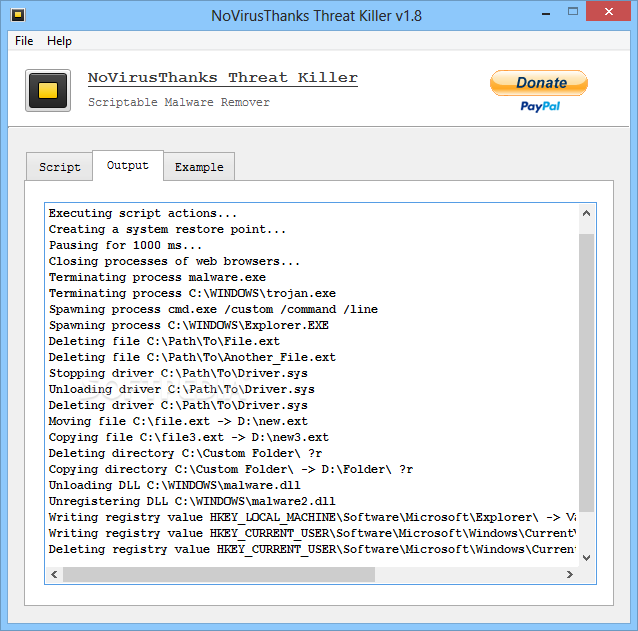Image resolution: width=638 pixels, height=631 pixels.
Task: Open the Example tab
Action: (199, 167)
